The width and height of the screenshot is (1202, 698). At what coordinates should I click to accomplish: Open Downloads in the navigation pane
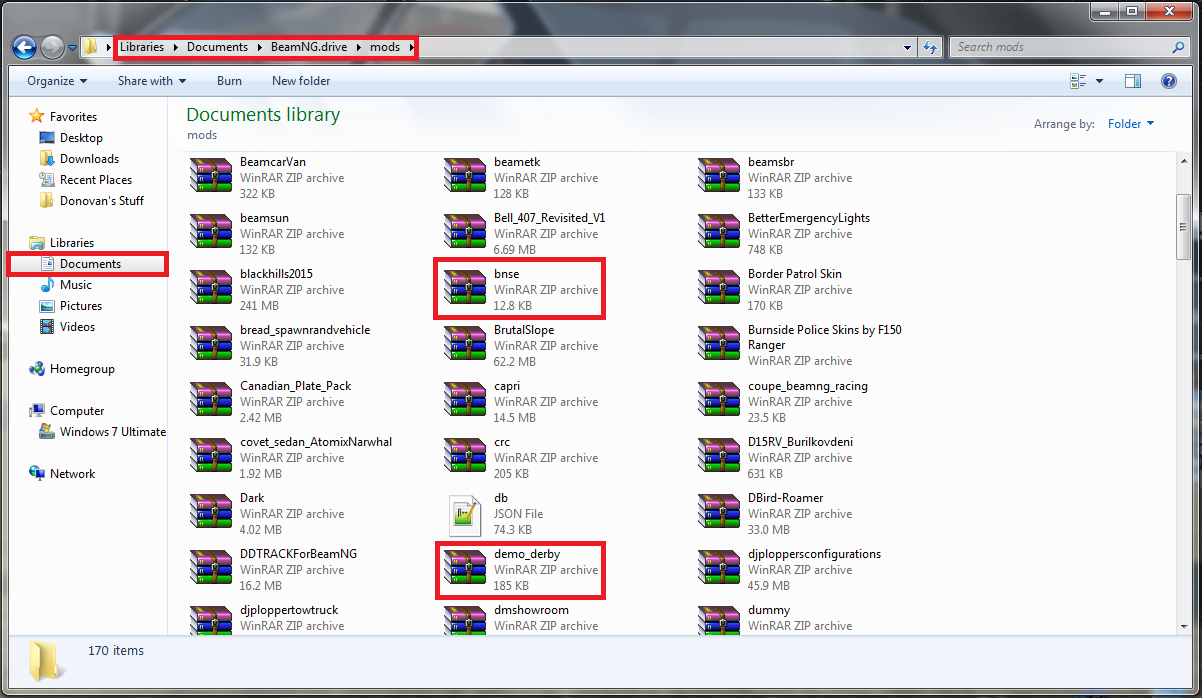tap(89, 159)
